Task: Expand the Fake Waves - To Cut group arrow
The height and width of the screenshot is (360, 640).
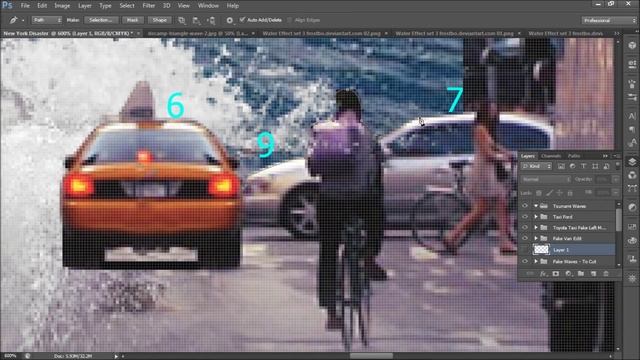Action: [536, 261]
